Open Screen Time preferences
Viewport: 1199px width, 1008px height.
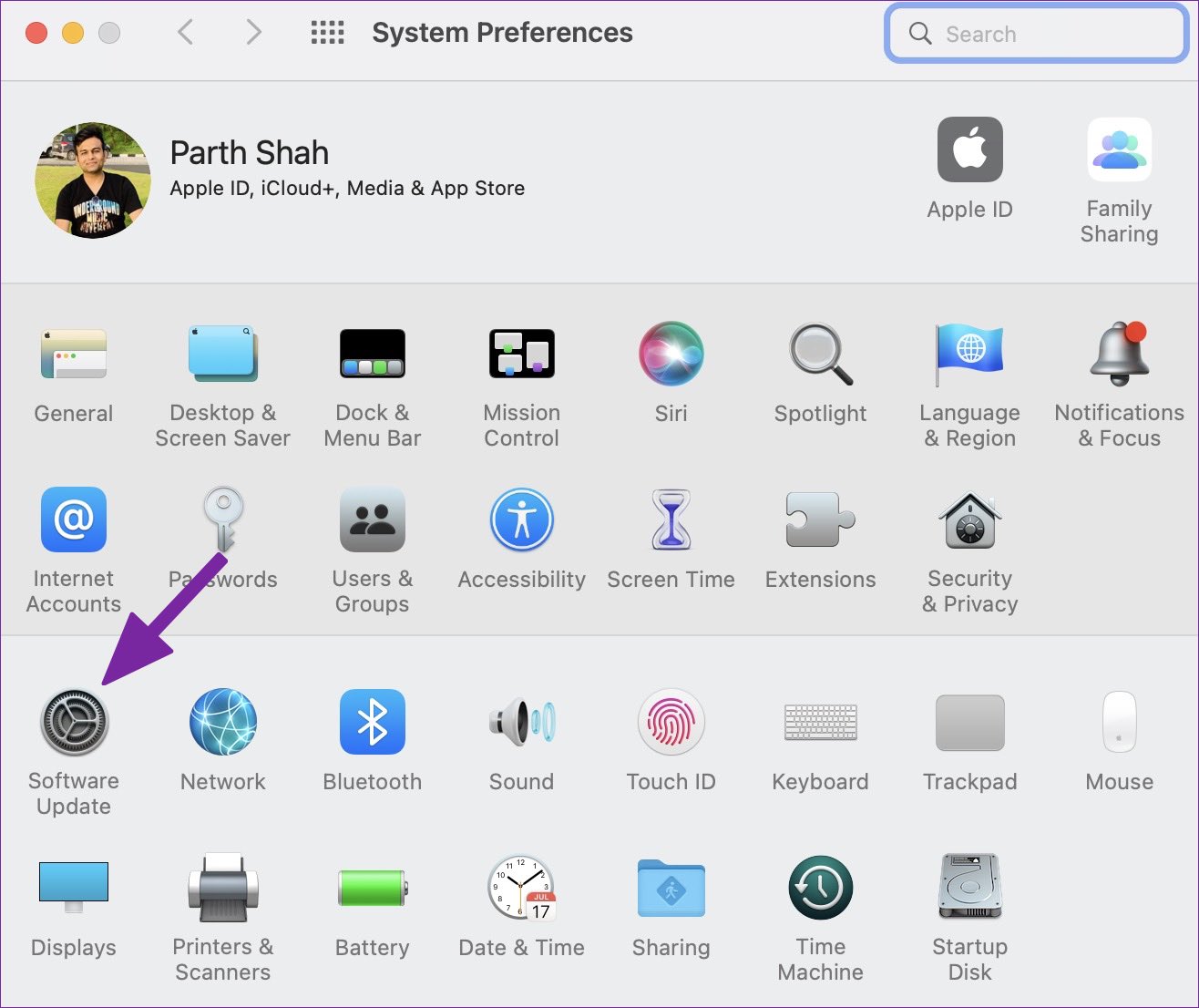[x=671, y=519]
